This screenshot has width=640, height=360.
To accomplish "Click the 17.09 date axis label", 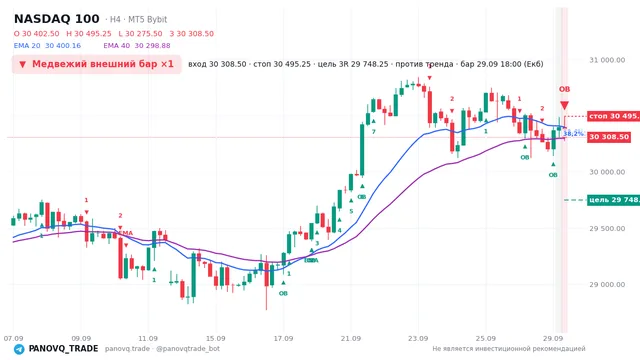I will point(283,338).
